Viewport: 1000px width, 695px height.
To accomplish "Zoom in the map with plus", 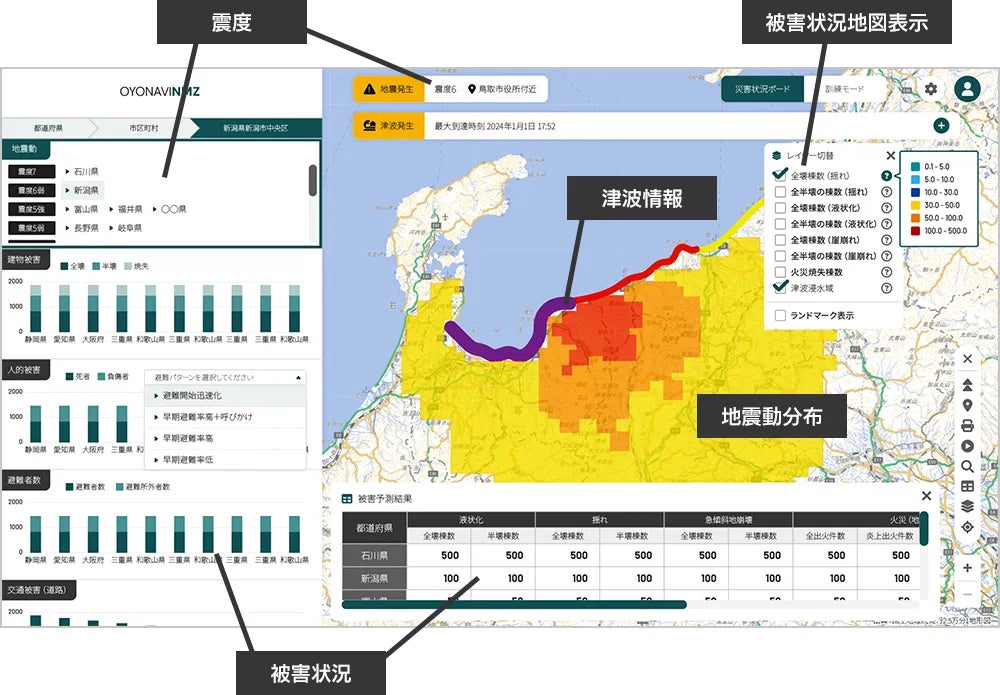I will [x=967, y=567].
